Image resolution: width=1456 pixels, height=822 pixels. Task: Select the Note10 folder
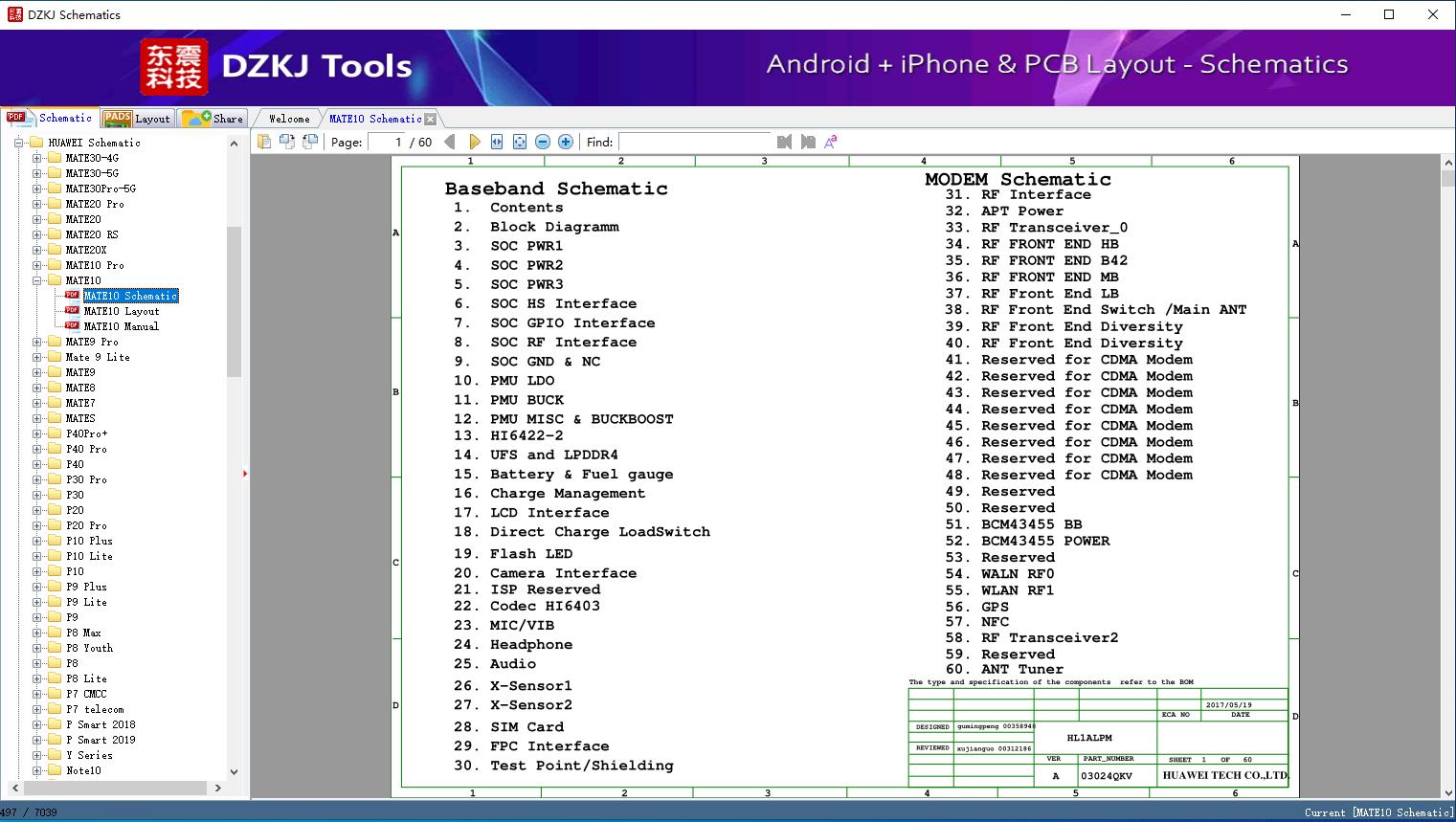click(x=83, y=770)
